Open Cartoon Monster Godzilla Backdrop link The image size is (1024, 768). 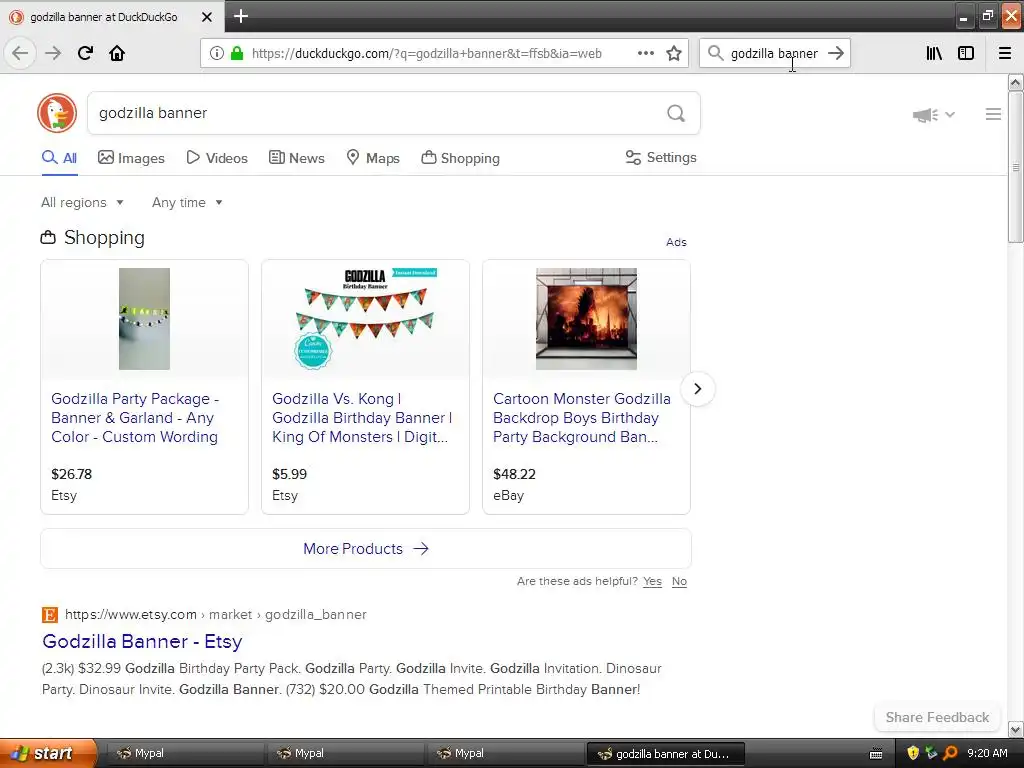[582, 417]
